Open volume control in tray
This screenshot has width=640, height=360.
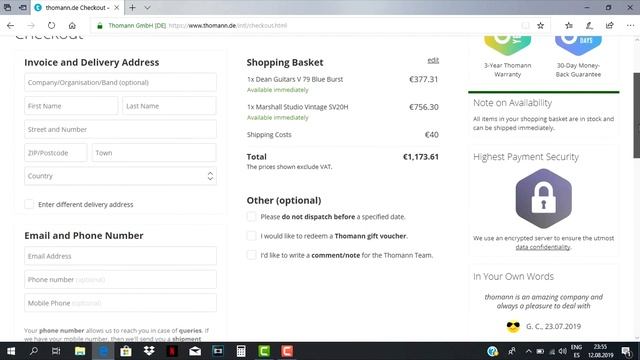pyautogui.click(x=562, y=351)
